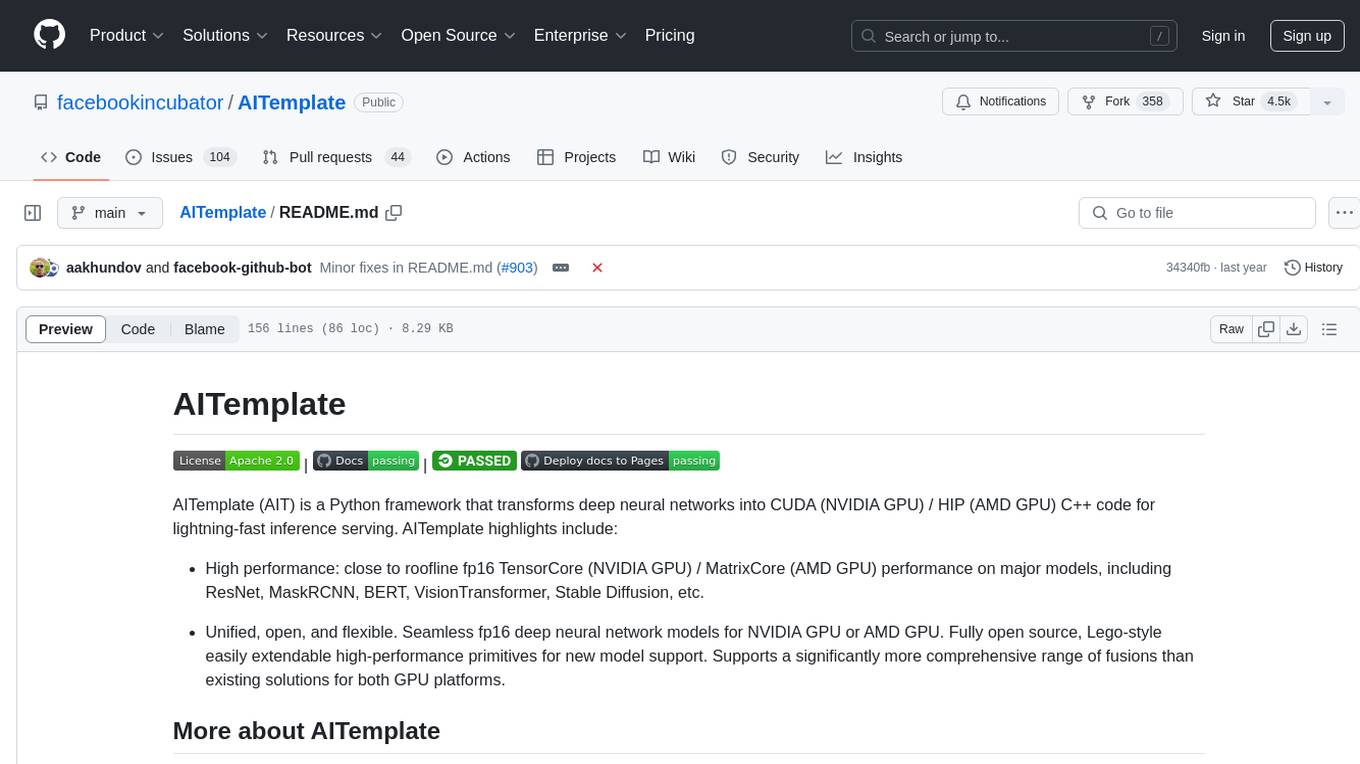Screen dimensions: 1360x764
Task: Switch to the Security tab
Action: (x=760, y=157)
